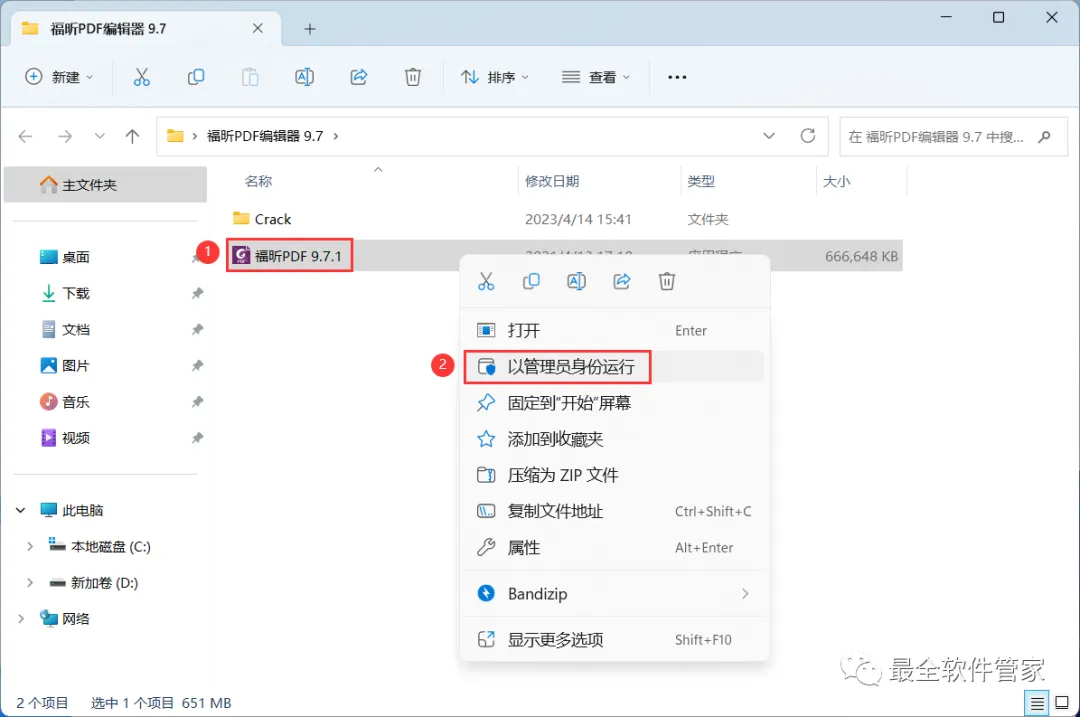The width and height of the screenshot is (1080, 717).
Task: Click the grayed-out Paste icon in the toolbar
Action: coord(250,77)
